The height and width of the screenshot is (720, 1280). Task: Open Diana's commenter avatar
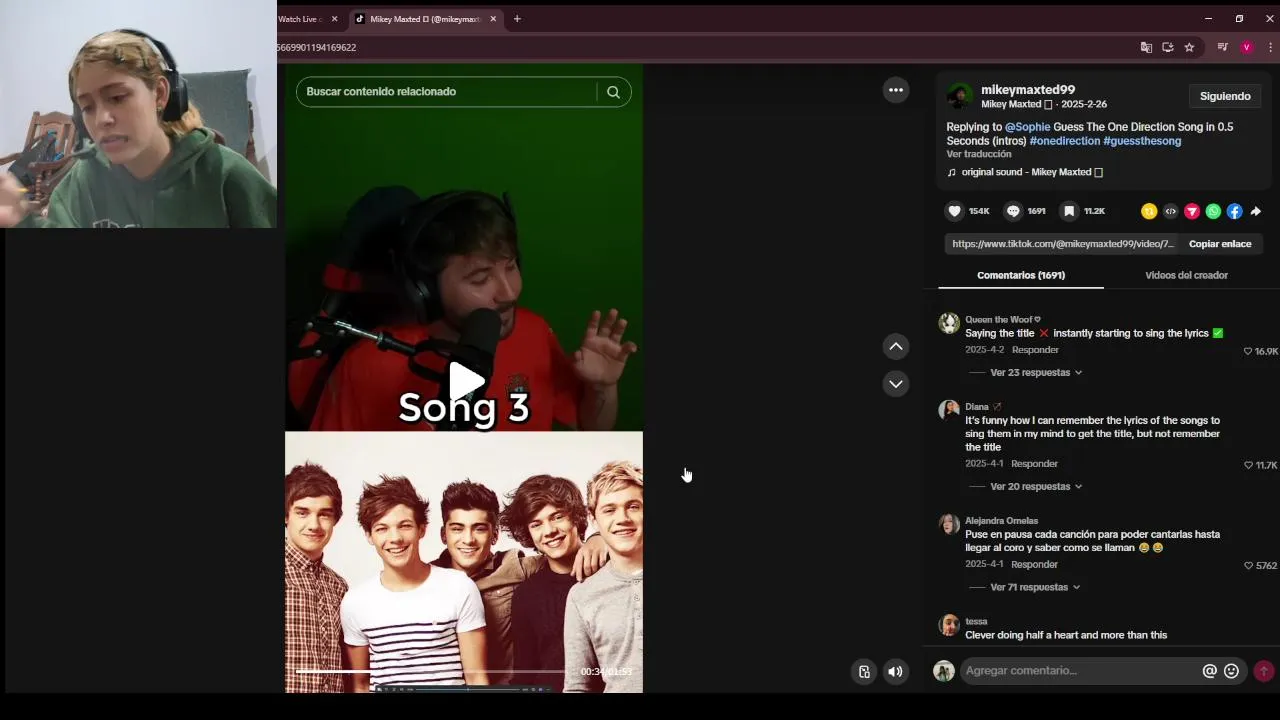[949, 410]
